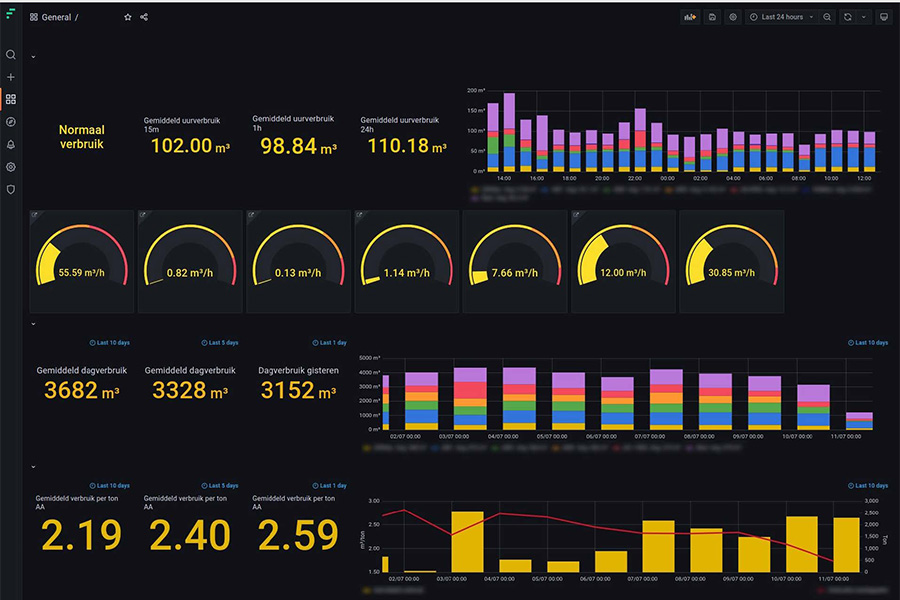Collapse the top dashboard row using its chevron
The image size is (900, 600).
pos(33,57)
